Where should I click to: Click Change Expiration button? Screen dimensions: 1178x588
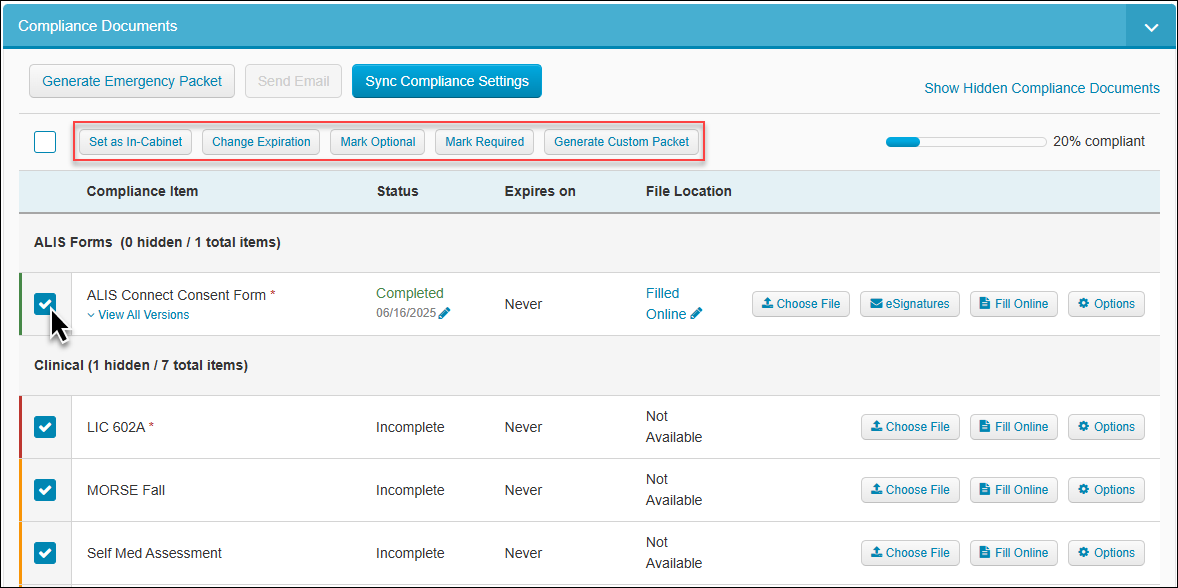click(261, 142)
